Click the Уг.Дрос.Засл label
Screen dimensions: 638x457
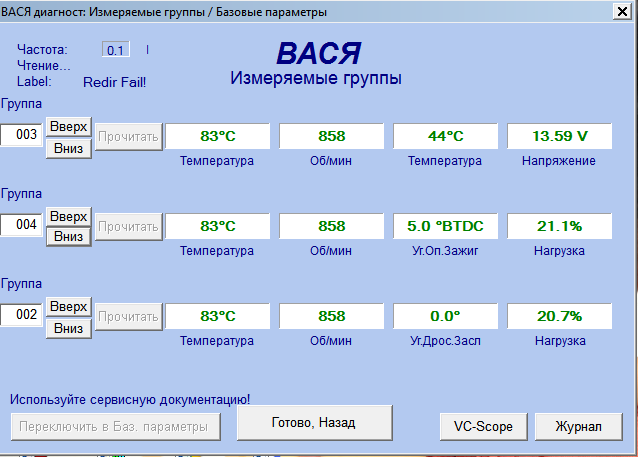[x=445, y=341]
